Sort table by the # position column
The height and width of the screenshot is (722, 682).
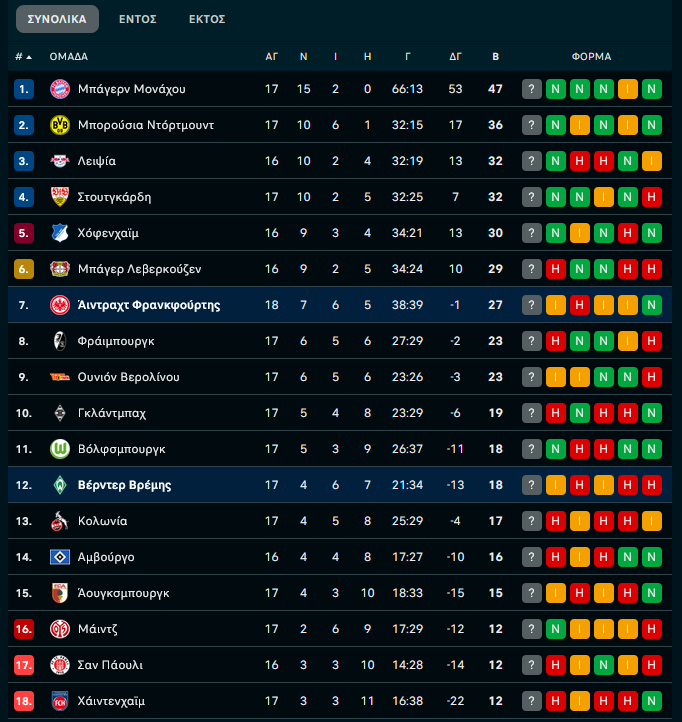coord(23,57)
